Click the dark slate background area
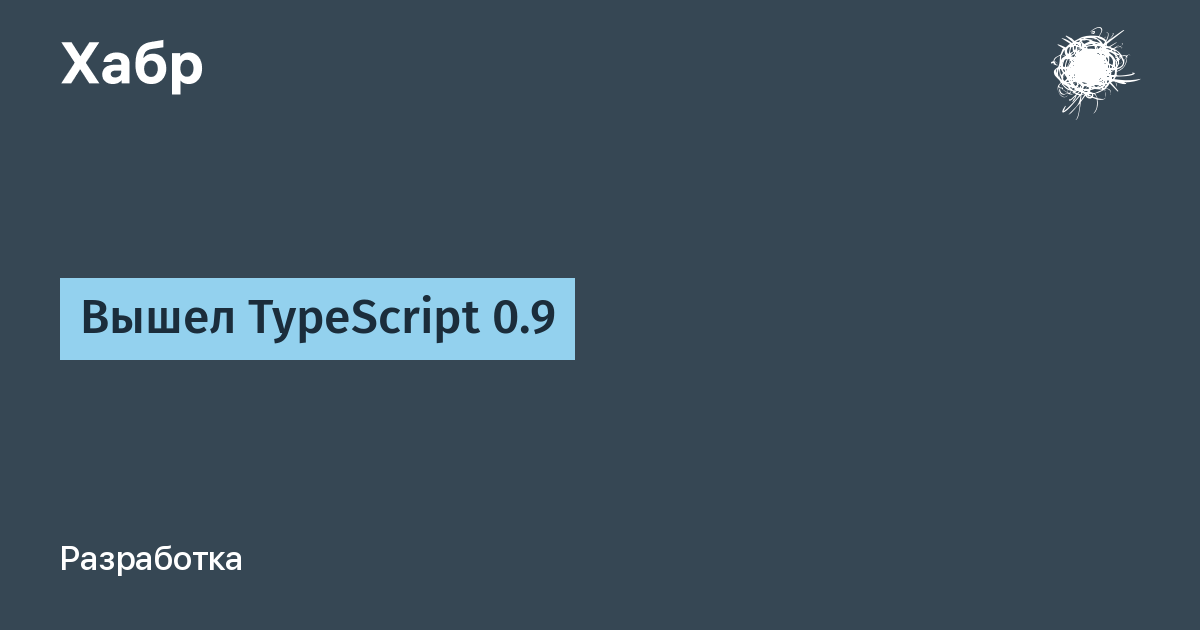 coord(800,450)
